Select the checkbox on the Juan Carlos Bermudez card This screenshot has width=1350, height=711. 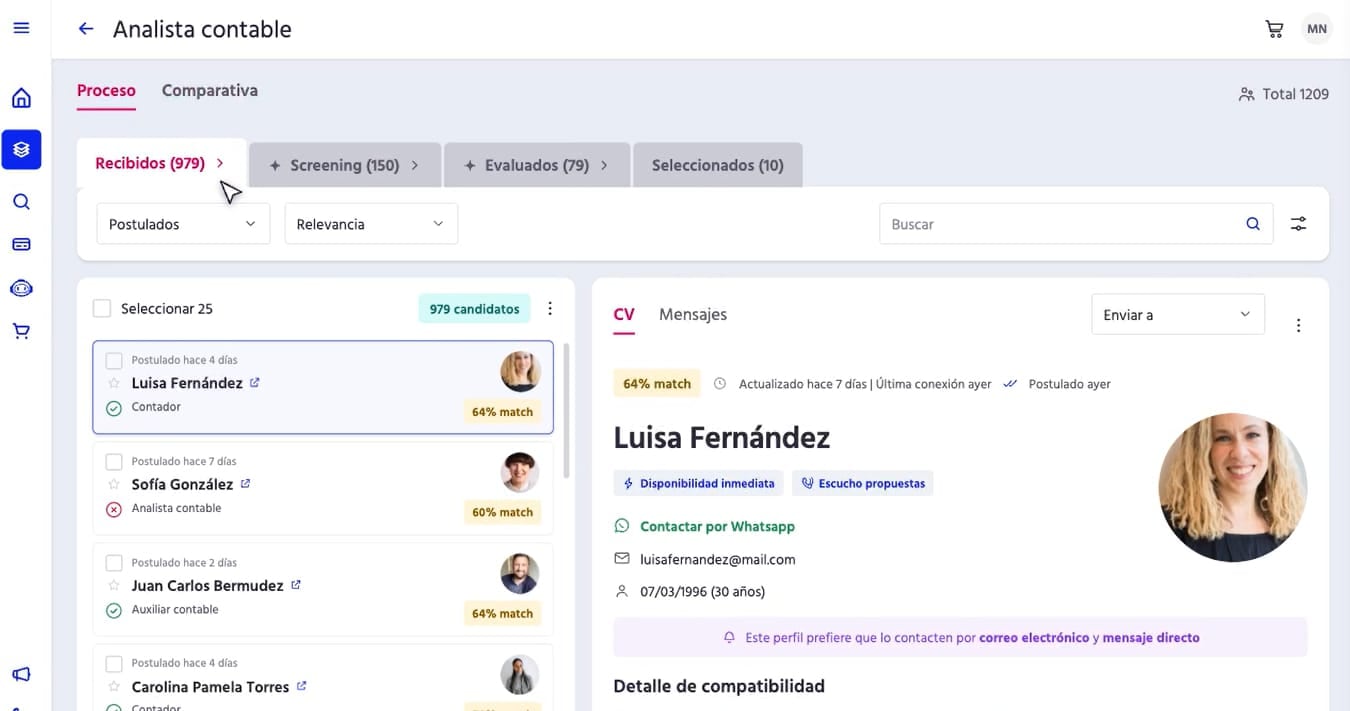click(114, 562)
